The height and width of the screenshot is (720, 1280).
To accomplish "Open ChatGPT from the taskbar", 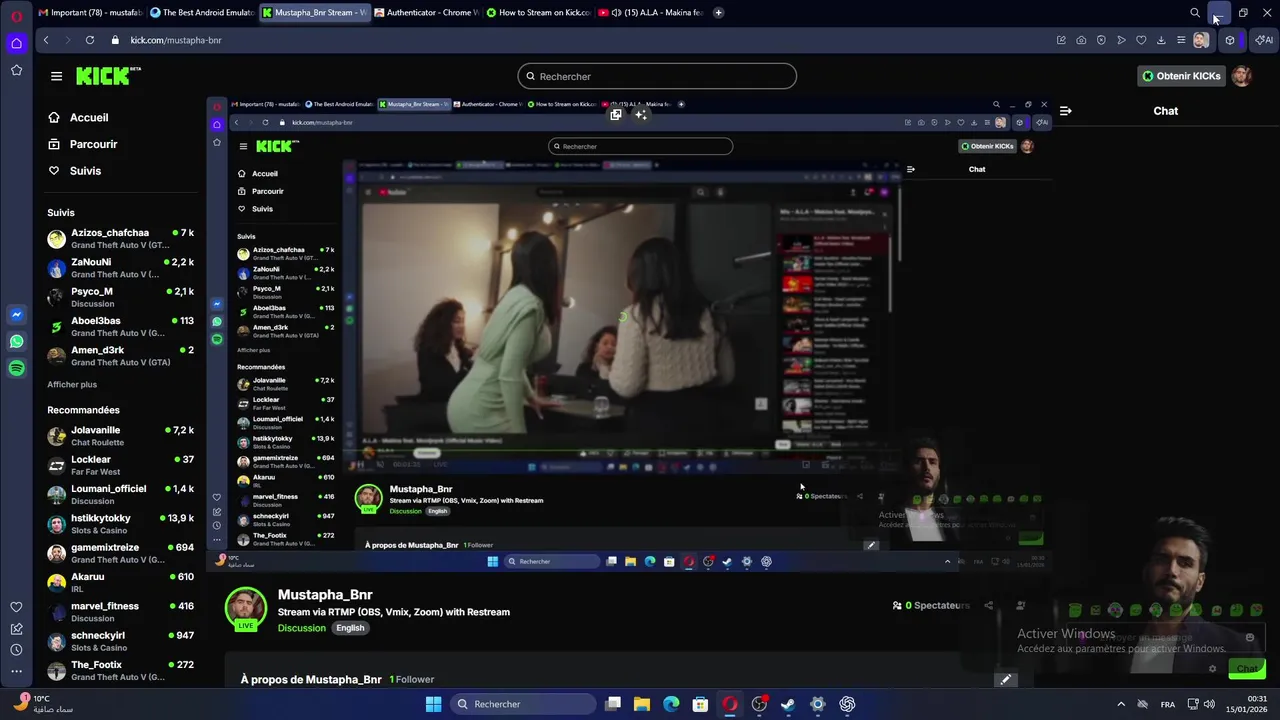I will 847,704.
